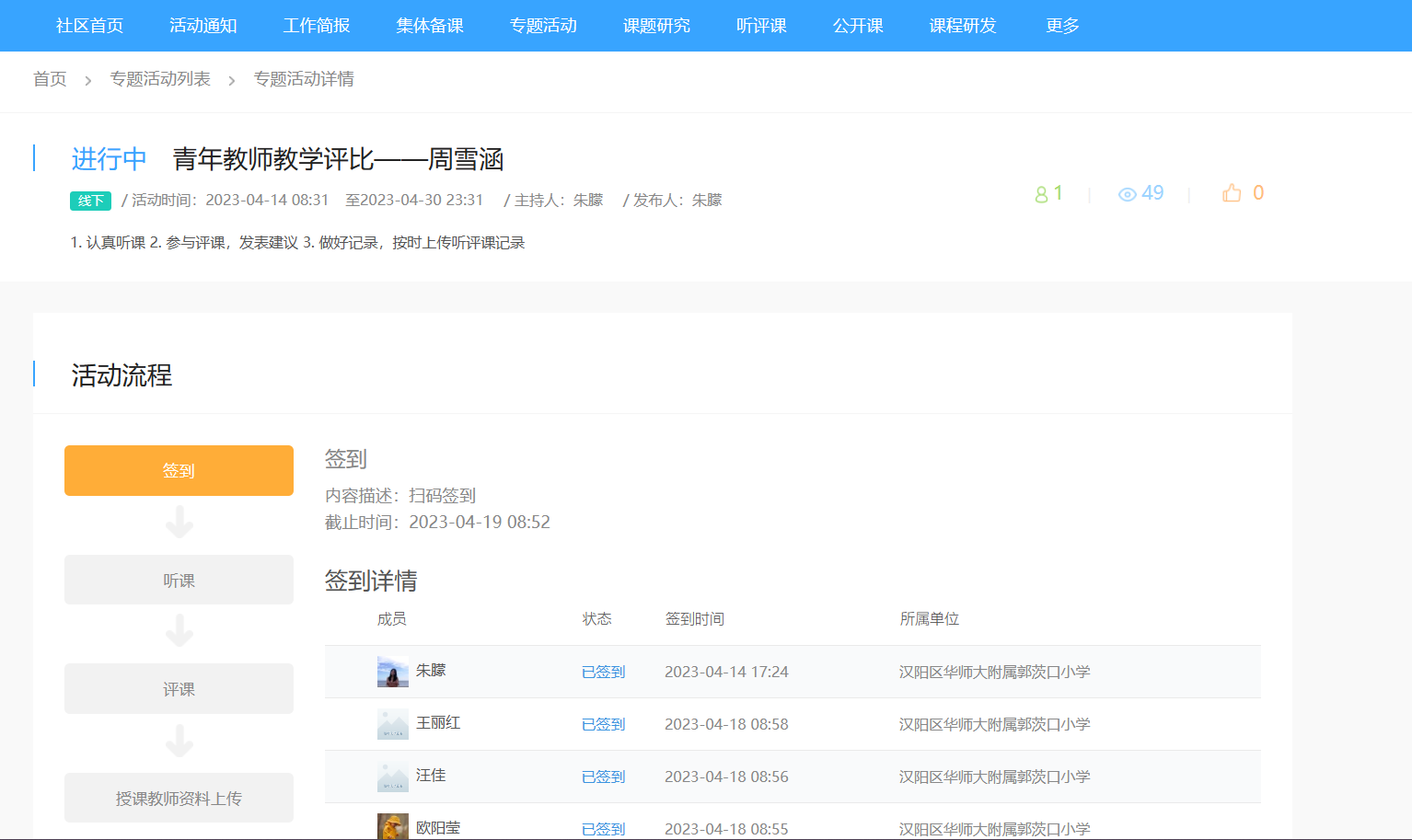The image size is (1412, 840).
Task: Click the 所属单位 column header
Action: point(929,619)
